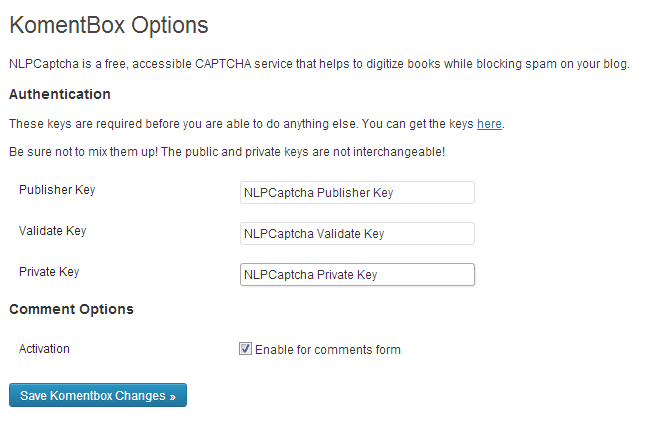Viewport: 653px width, 437px height.
Task: Click the 'NLPCaptcha is a free' description paragraph
Action: 319,64
